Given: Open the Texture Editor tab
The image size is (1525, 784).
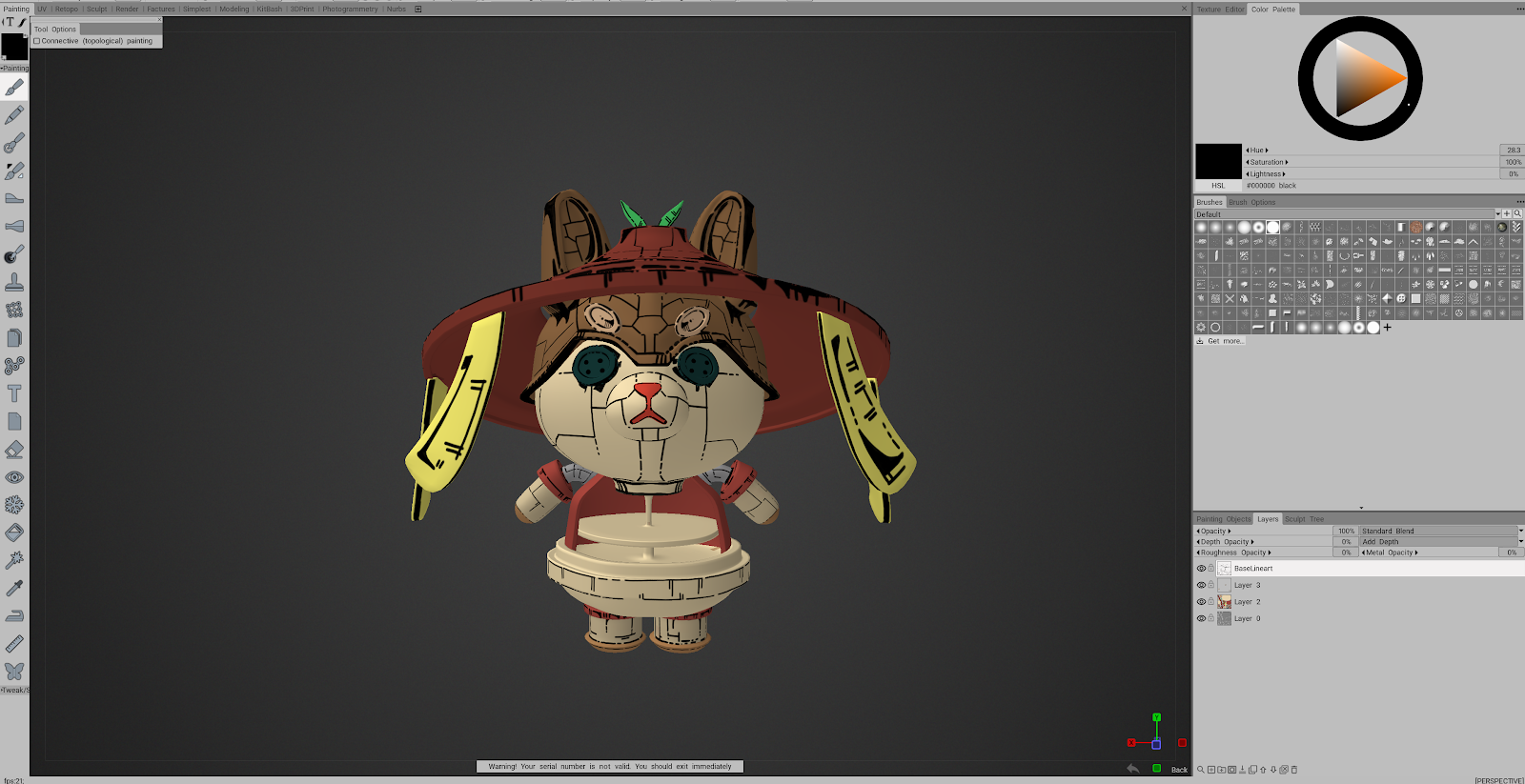Looking at the screenshot, I should point(1221,10).
